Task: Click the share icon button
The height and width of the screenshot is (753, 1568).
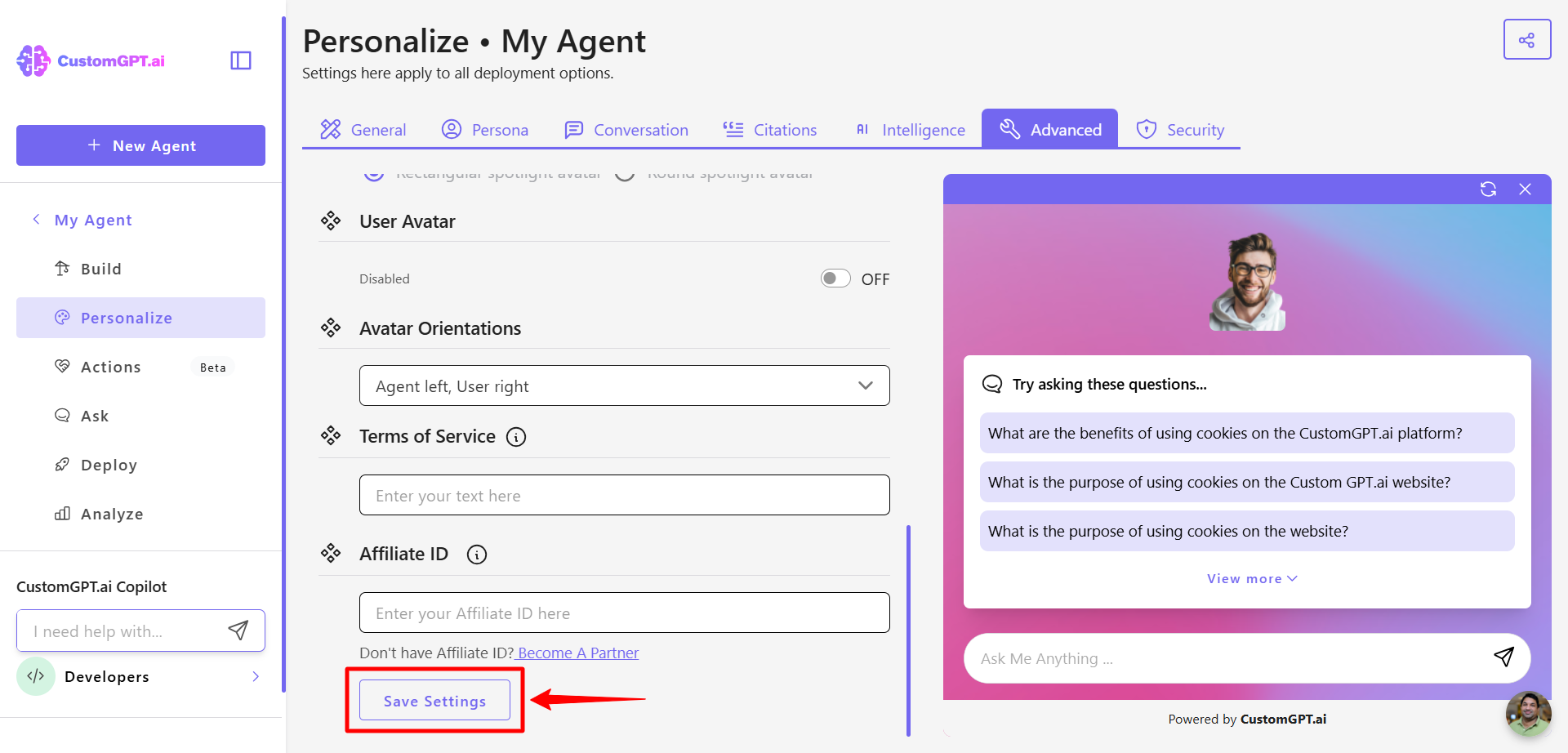Action: pos(1527,39)
